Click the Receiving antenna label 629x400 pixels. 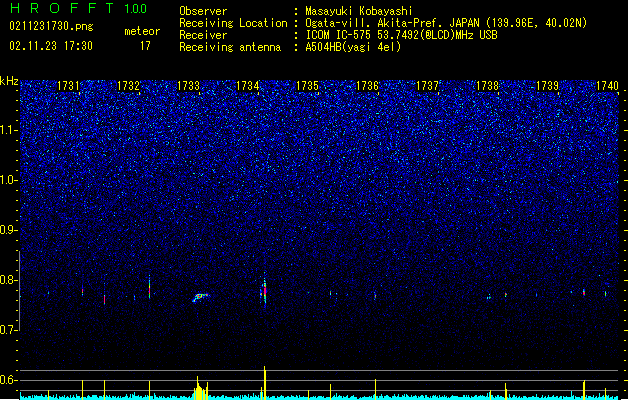pyautogui.click(x=230, y=47)
